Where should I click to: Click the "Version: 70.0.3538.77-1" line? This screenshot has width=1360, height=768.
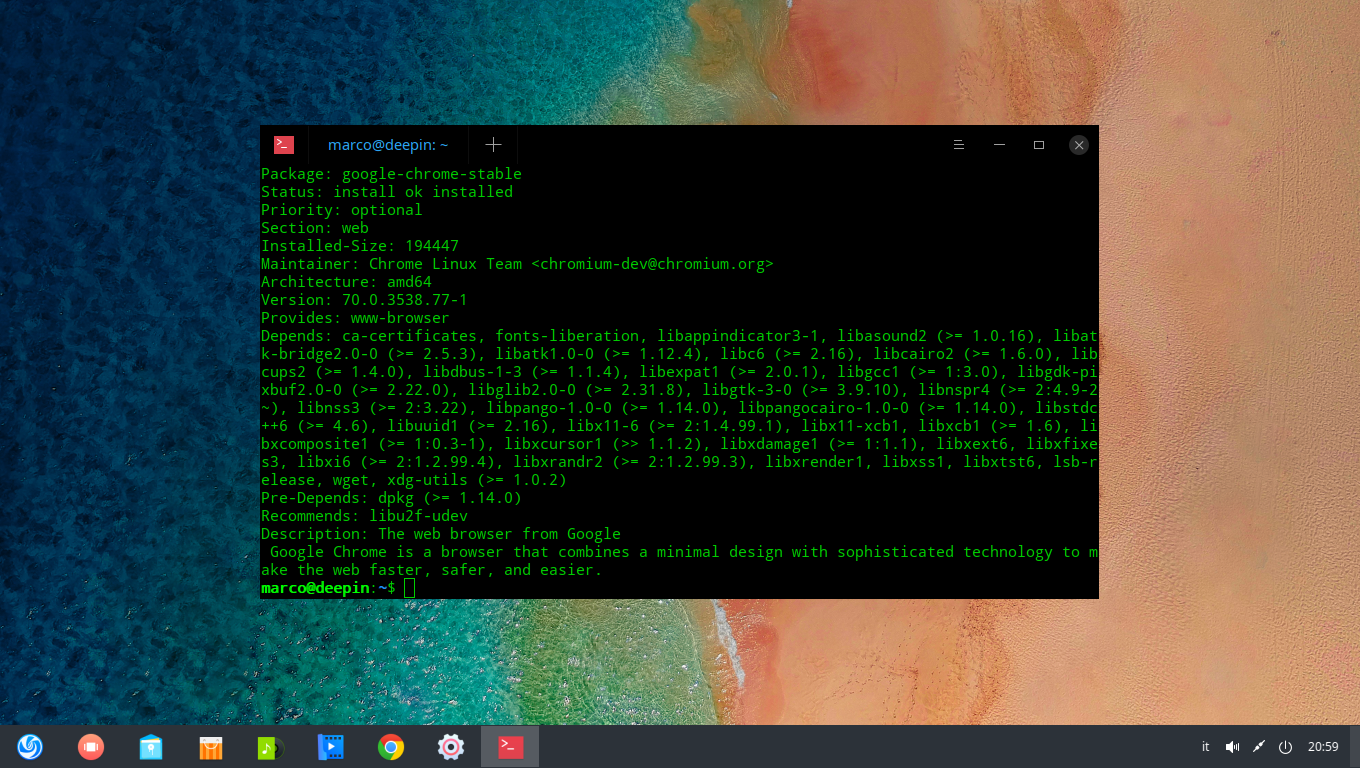tap(364, 300)
